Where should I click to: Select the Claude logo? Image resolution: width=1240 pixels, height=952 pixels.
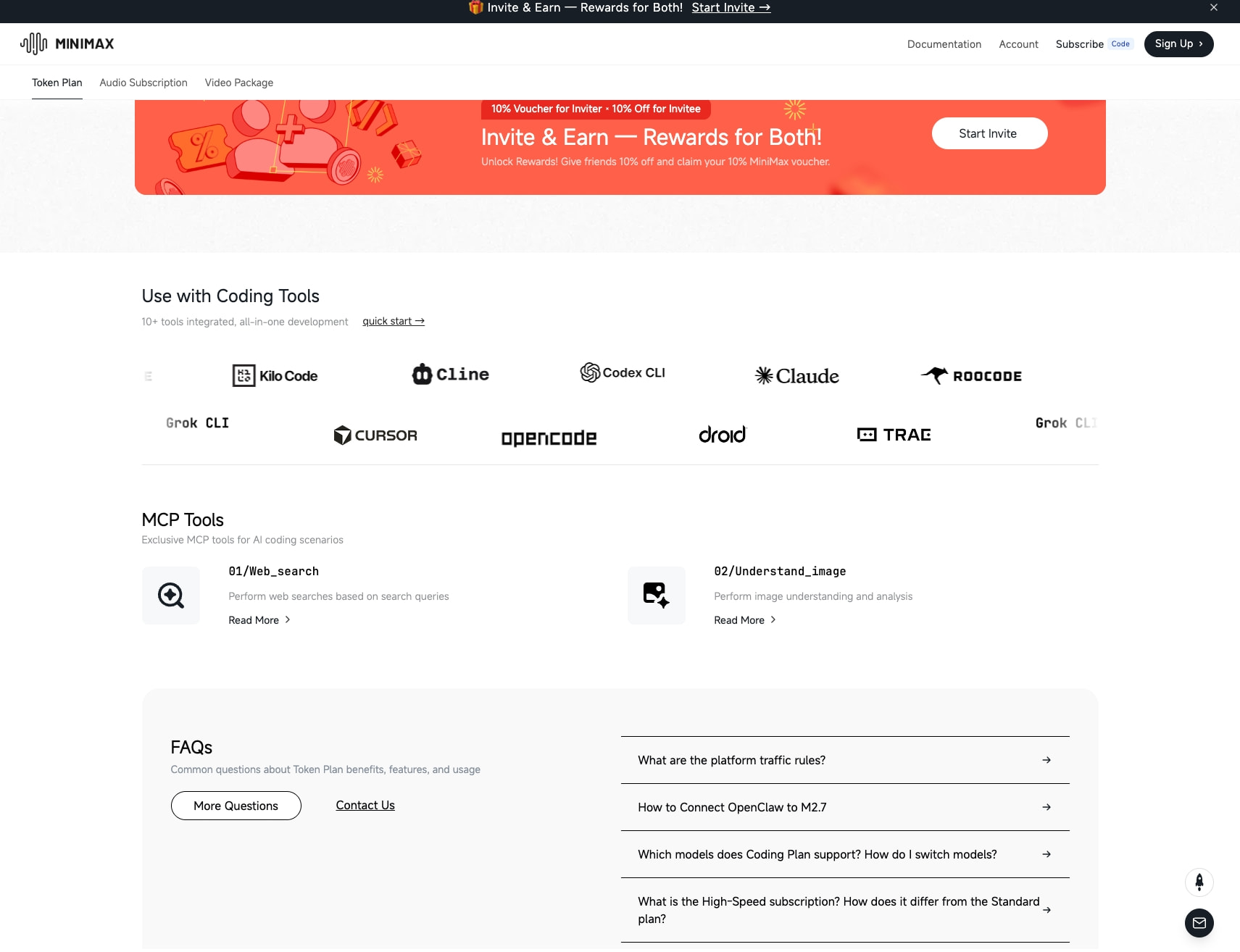click(x=796, y=375)
